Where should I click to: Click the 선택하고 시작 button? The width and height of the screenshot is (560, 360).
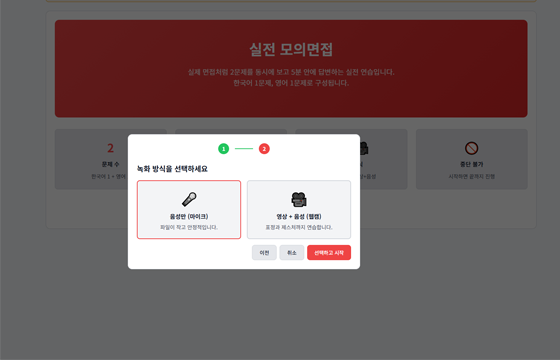click(x=329, y=252)
